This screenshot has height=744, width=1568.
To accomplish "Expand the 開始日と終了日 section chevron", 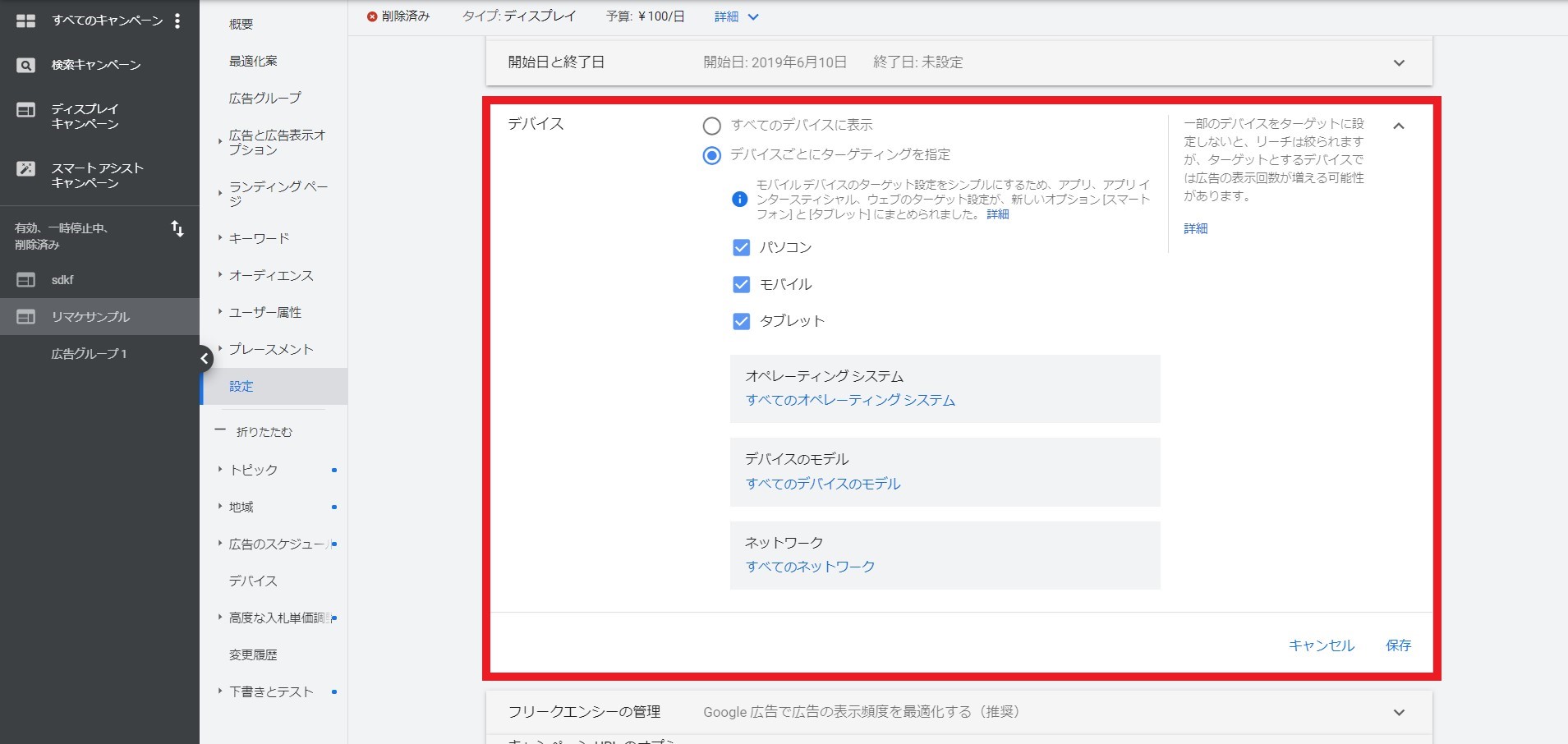I will pos(1399,63).
